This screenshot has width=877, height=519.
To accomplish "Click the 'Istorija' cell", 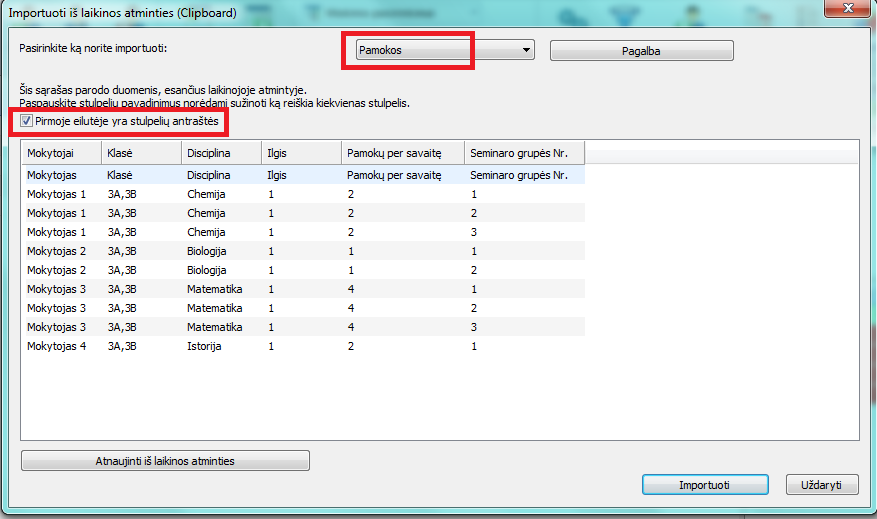I will point(204,346).
